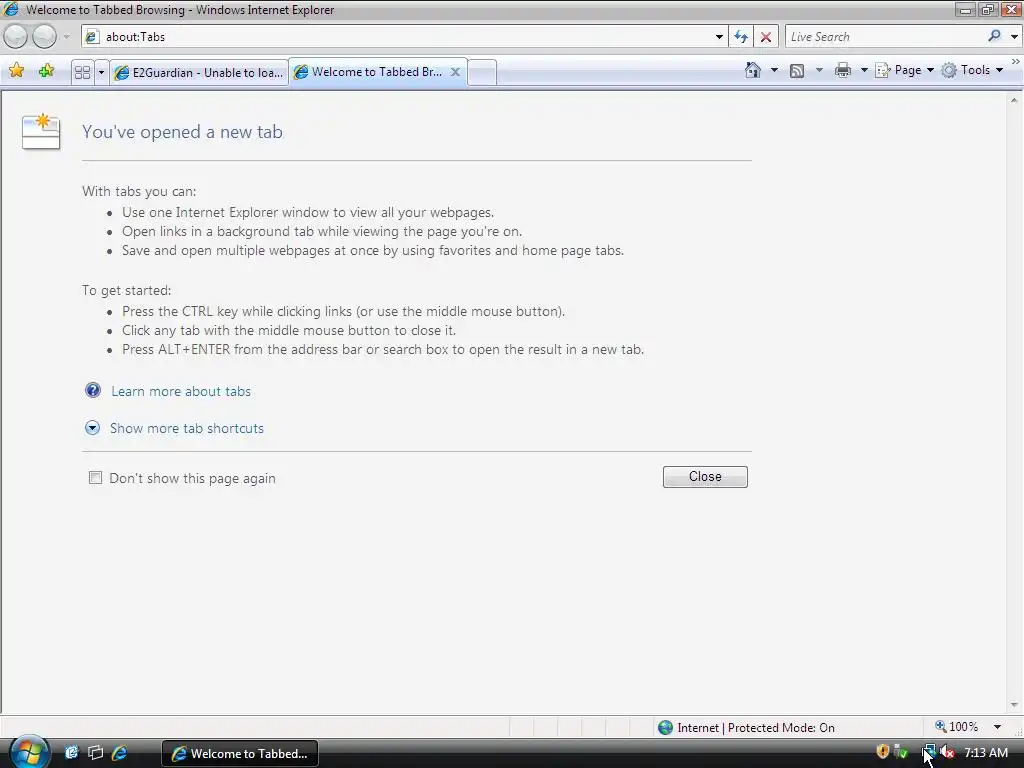
Task: Click the muted volume tray icon
Action: 947,752
